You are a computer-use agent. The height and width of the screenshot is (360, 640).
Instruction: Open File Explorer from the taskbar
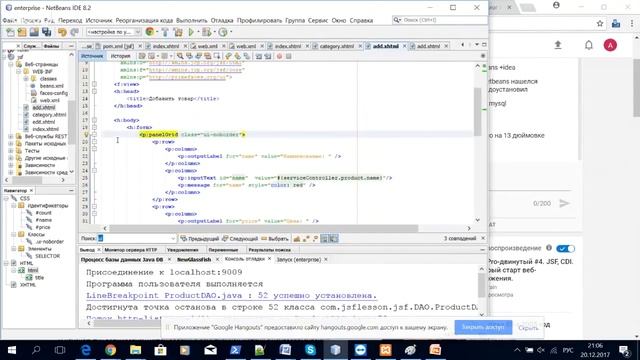(136, 350)
